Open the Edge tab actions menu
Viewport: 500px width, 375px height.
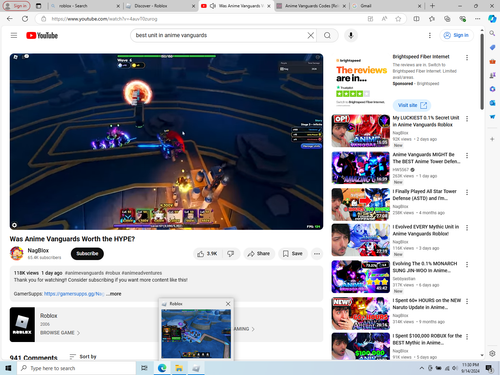click(38, 6)
